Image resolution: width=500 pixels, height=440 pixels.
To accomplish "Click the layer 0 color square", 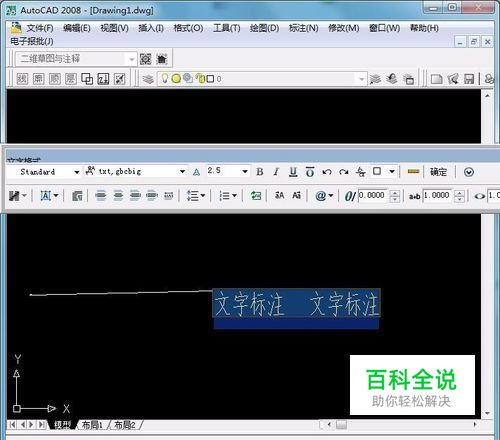I will click(x=210, y=79).
